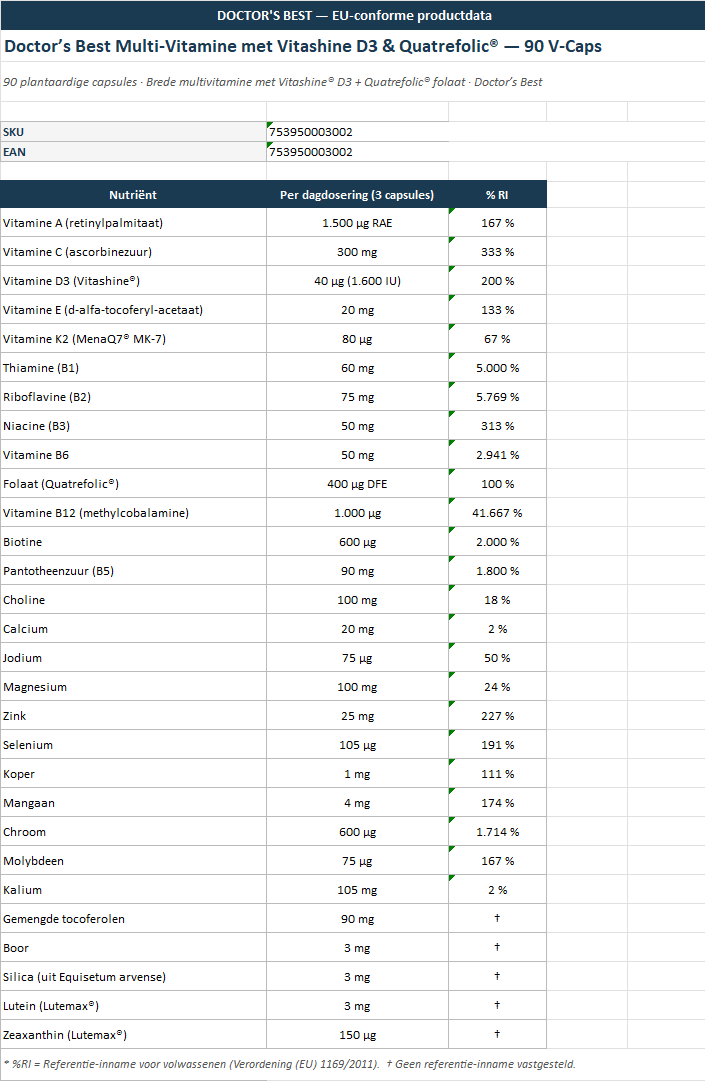
Task: Click the 200 % RI cell
Action: 498,281
